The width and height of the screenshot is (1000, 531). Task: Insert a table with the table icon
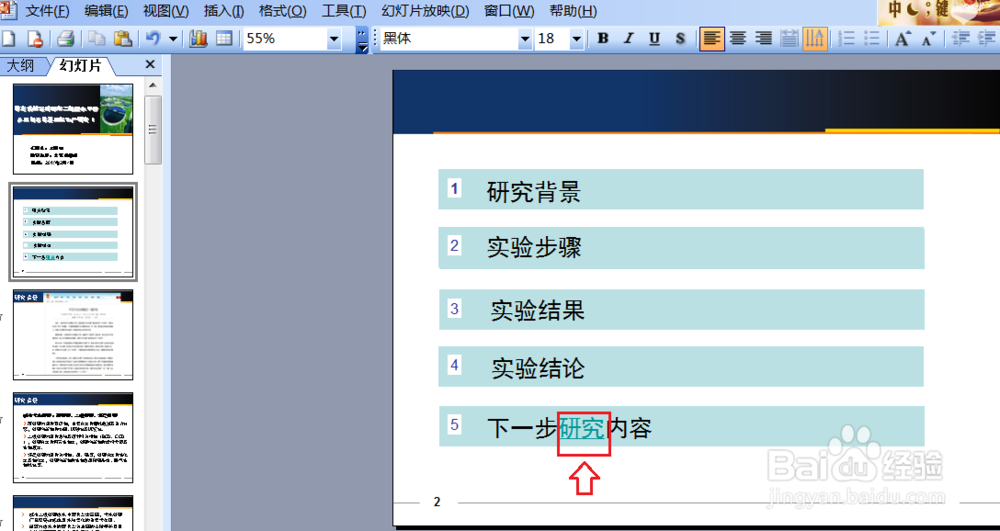[224, 39]
